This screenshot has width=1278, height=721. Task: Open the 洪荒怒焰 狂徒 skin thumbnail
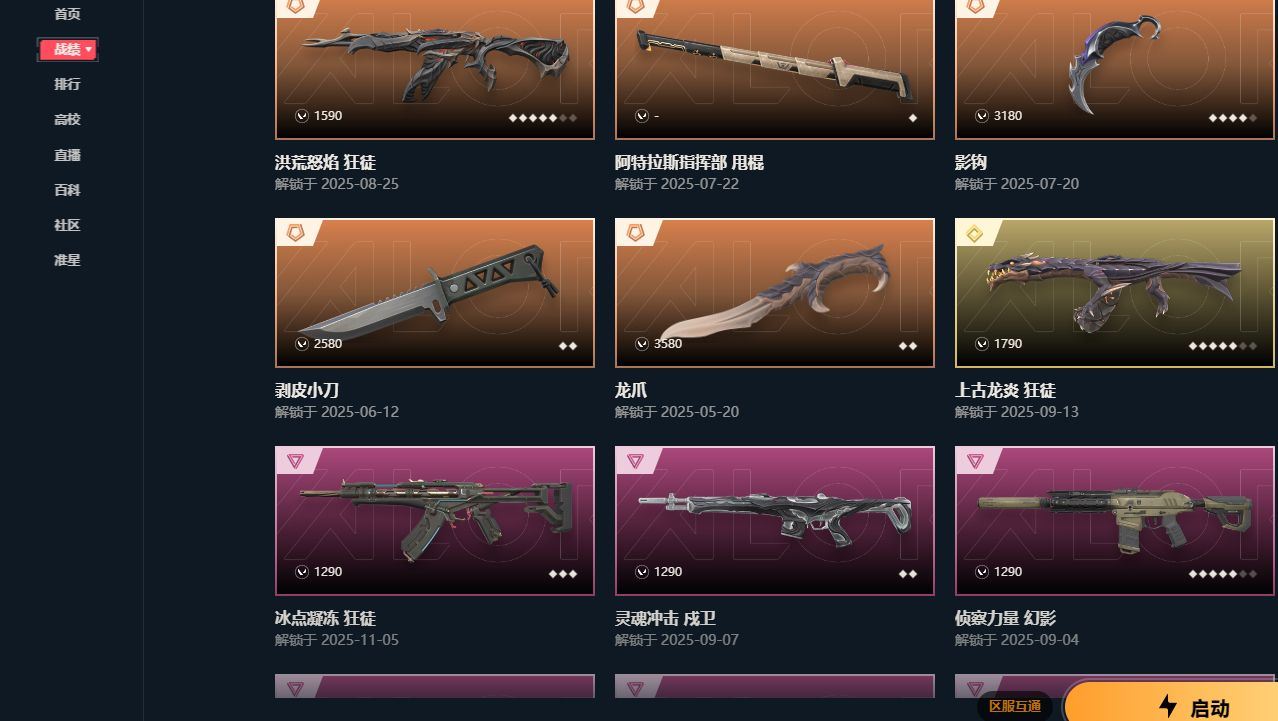tap(435, 69)
